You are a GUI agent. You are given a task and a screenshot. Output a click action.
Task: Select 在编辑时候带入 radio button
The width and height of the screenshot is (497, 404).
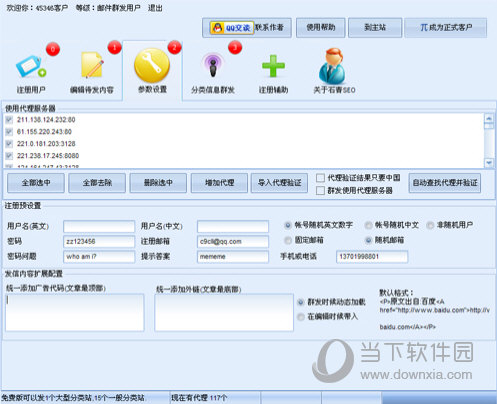coord(301,317)
